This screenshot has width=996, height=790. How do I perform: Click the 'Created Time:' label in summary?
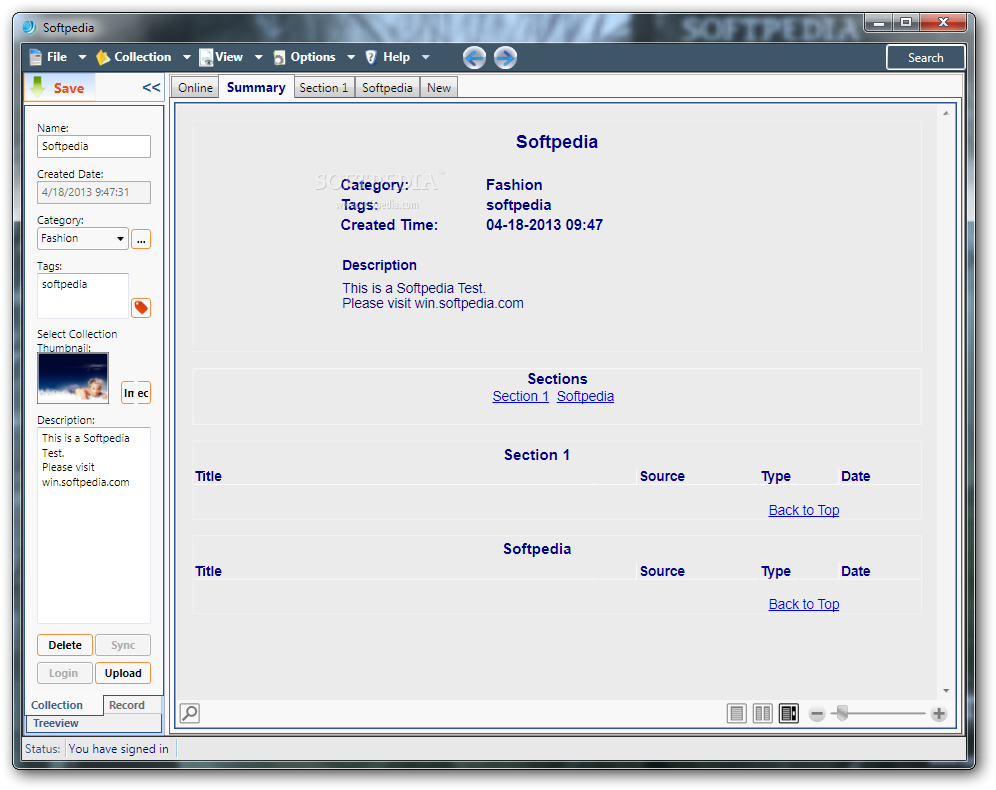point(389,225)
